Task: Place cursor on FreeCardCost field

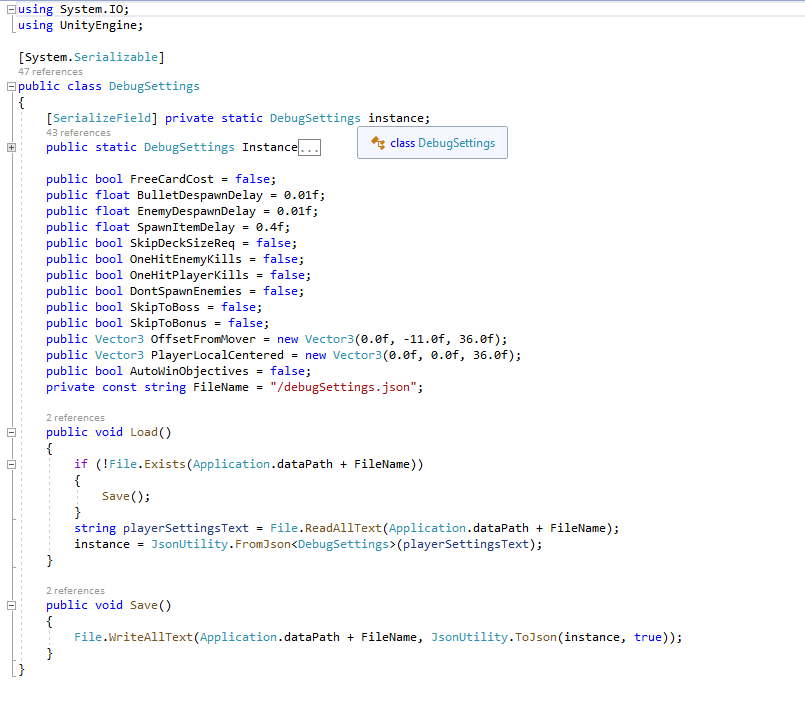Action: click(171, 179)
